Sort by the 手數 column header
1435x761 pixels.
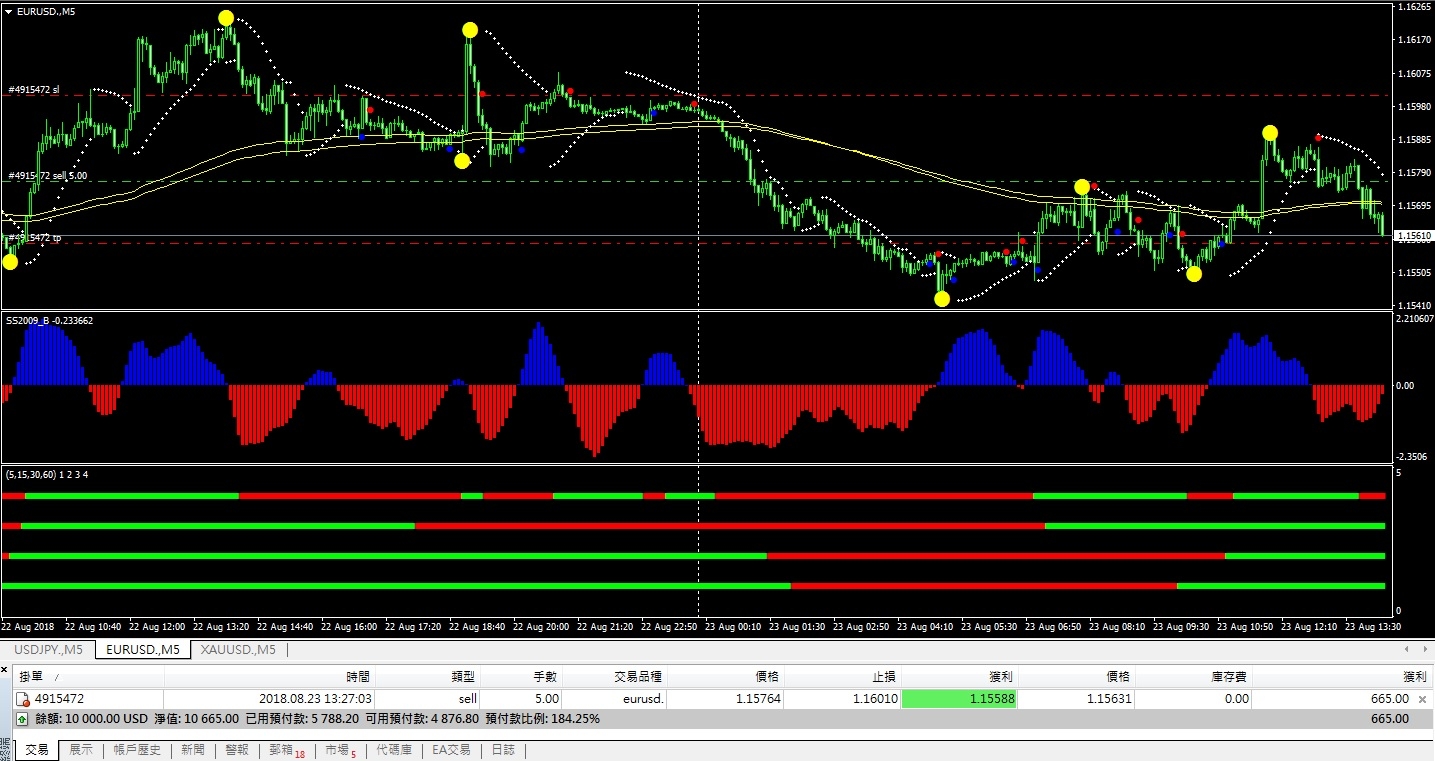[x=522, y=677]
